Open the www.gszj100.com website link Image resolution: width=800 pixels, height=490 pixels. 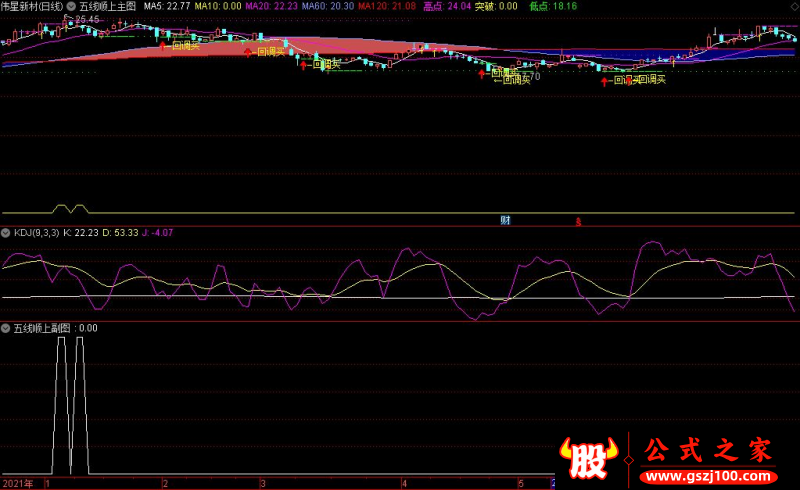pyautogui.click(x=709, y=477)
